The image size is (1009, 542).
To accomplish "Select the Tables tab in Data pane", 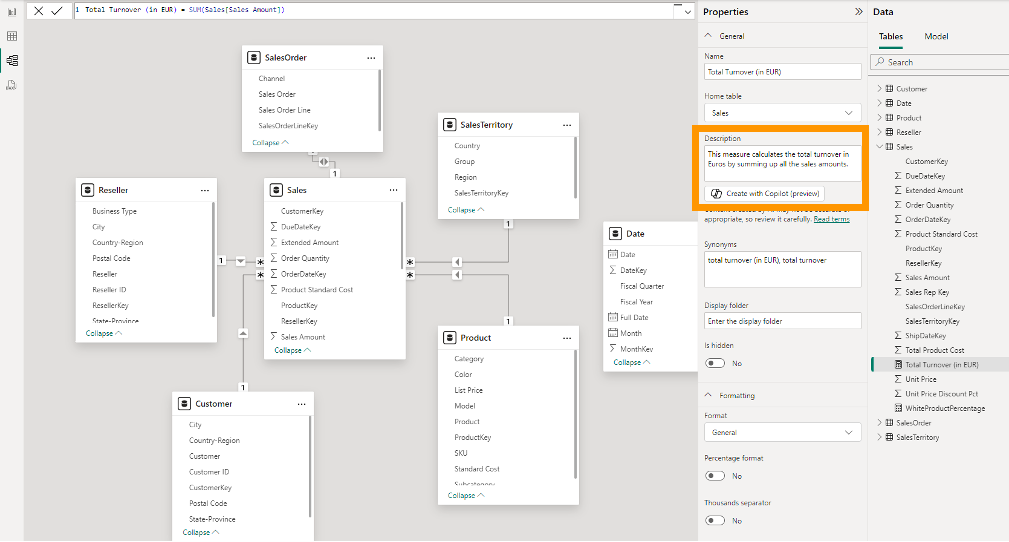I will click(890, 36).
